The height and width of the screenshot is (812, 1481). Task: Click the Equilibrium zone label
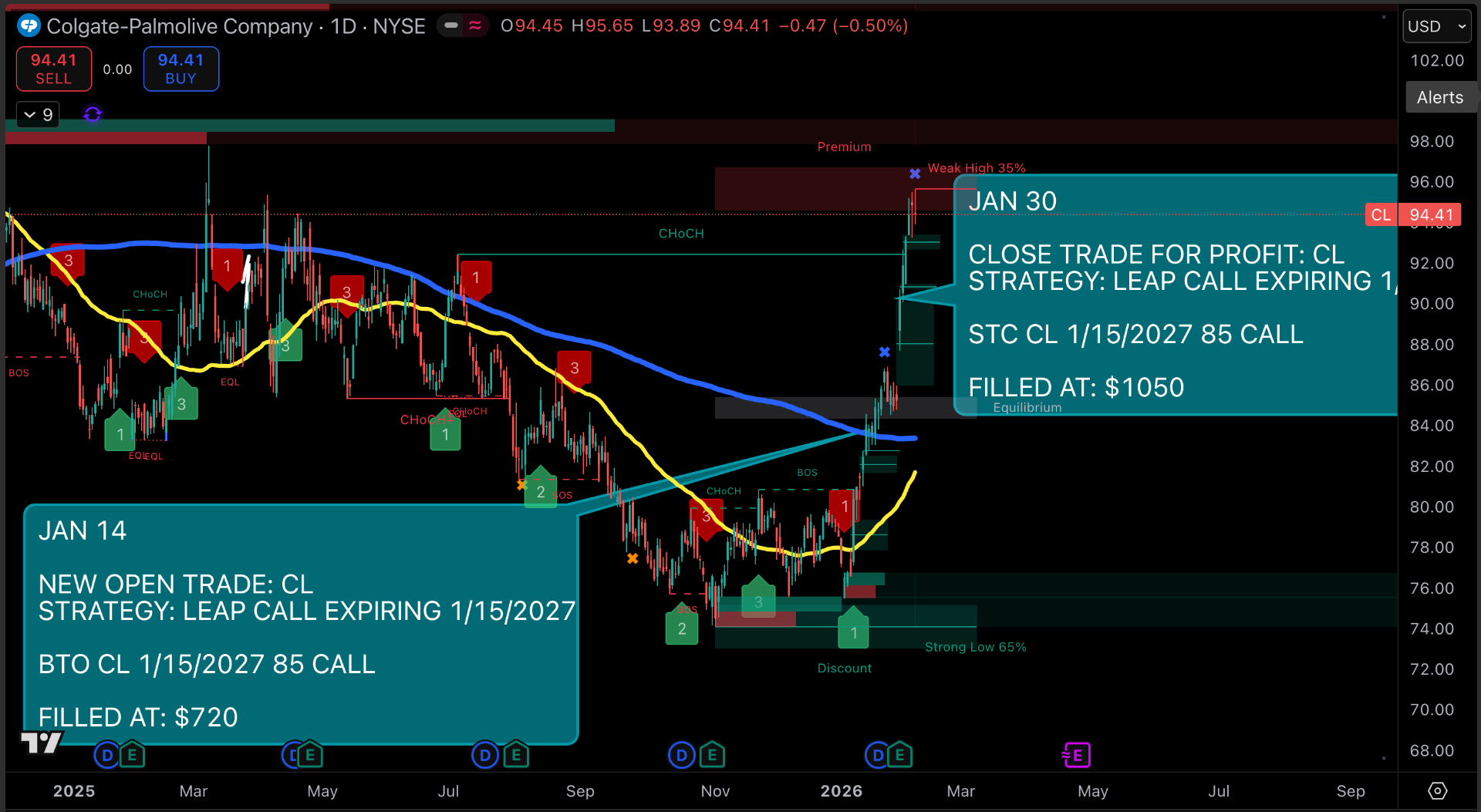[1027, 407]
